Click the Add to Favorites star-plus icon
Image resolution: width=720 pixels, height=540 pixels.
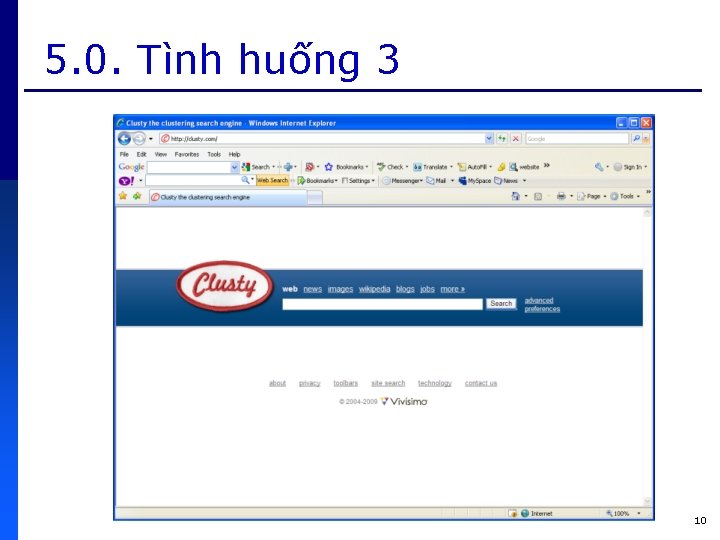click(x=137, y=196)
